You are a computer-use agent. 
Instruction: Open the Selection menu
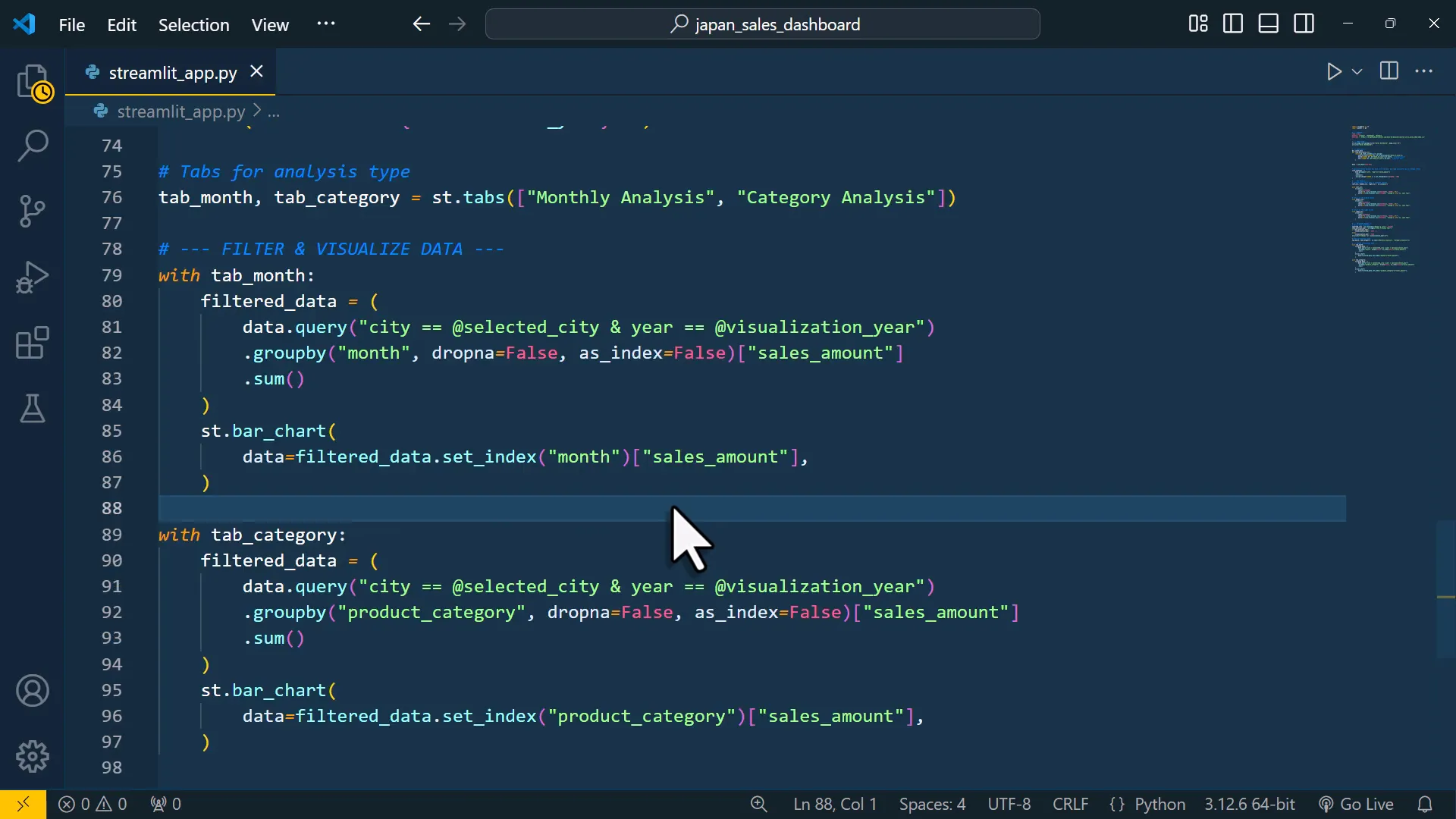pyautogui.click(x=193, y=25)
